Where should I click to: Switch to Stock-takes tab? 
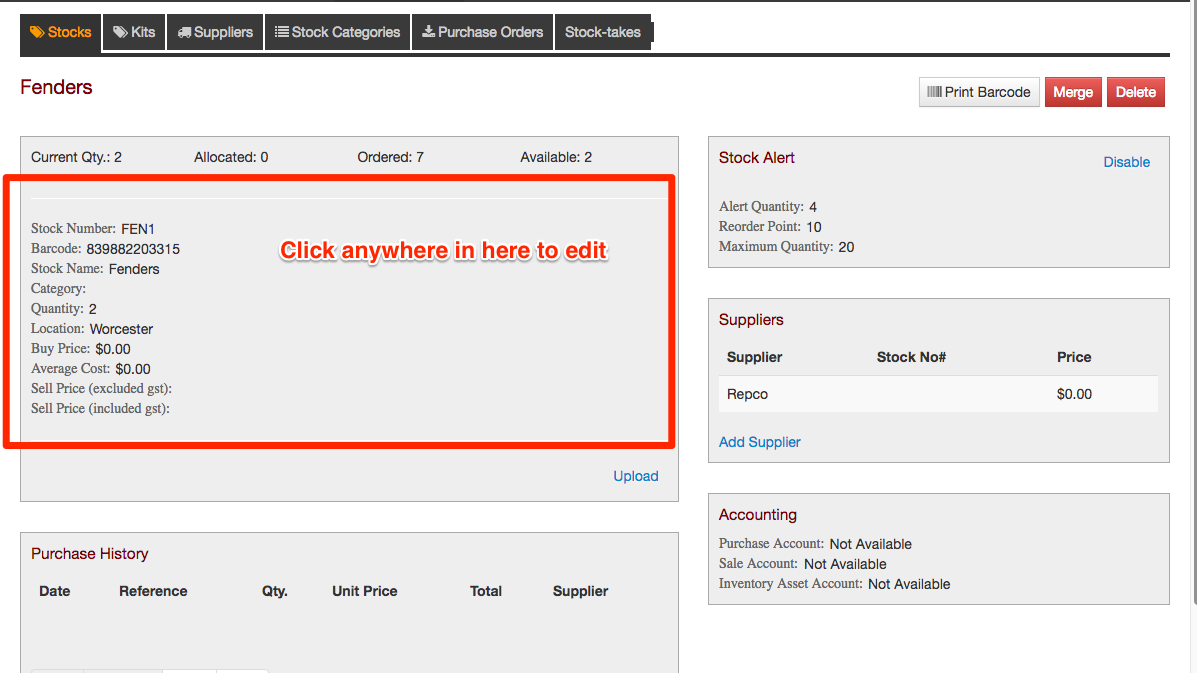[x=602, y=32]
